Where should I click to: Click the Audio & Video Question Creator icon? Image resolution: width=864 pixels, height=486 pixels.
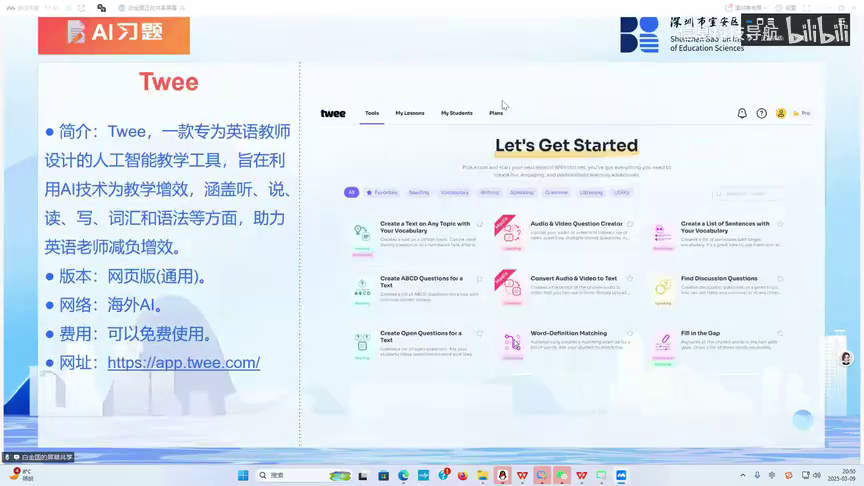512,233
